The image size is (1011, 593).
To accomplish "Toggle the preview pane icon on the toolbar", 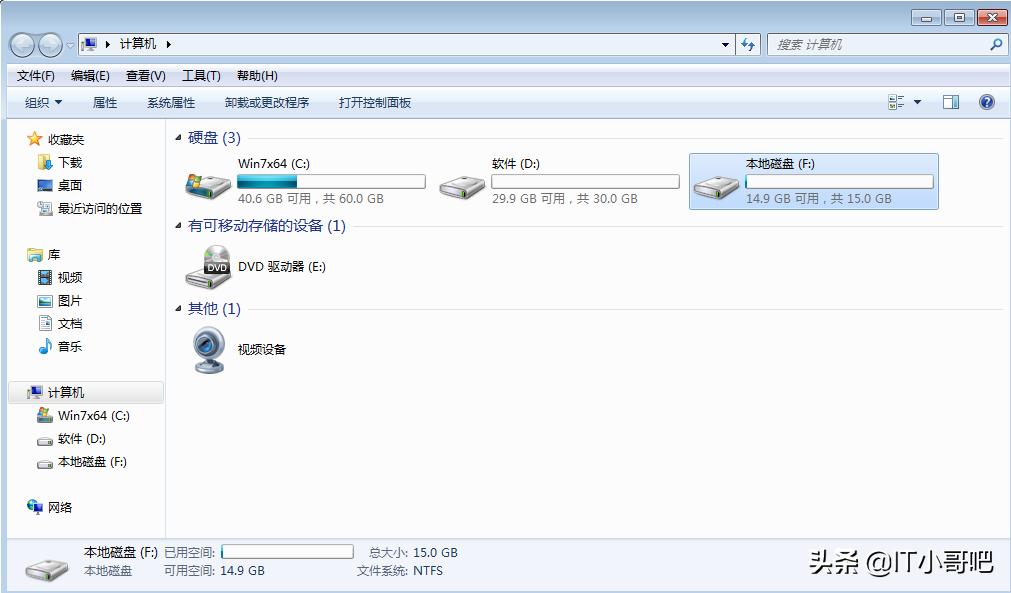I will (950, 102).
